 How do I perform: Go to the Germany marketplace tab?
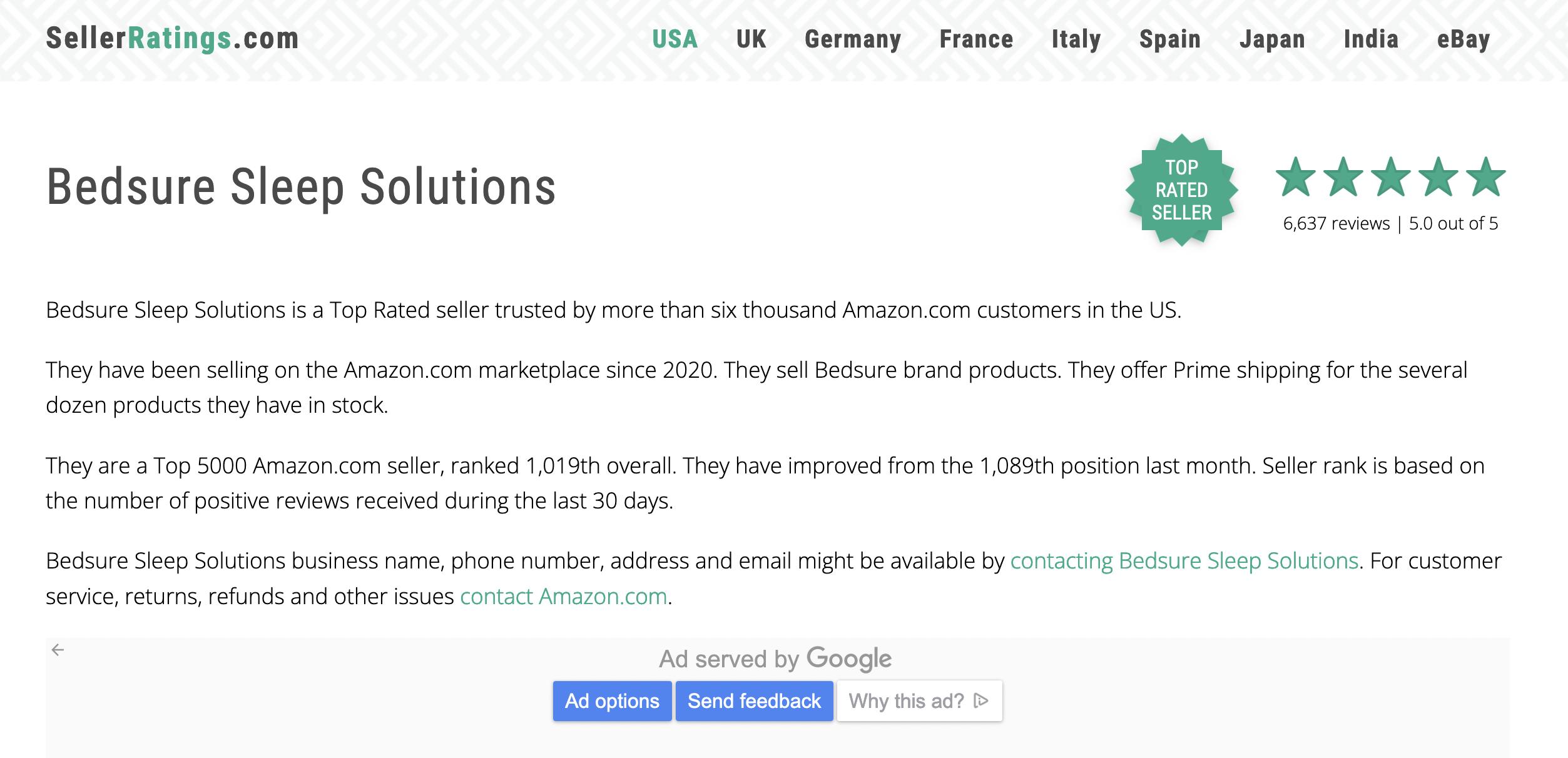[853, 39]
